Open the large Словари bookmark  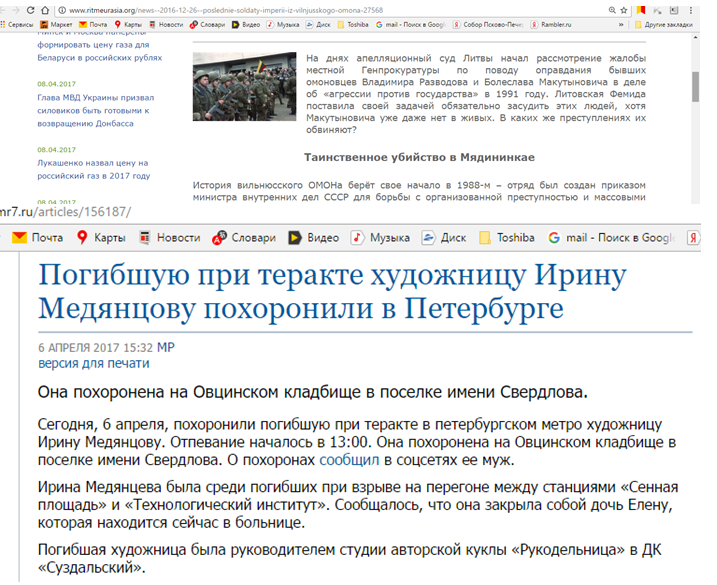pos(243,238)
